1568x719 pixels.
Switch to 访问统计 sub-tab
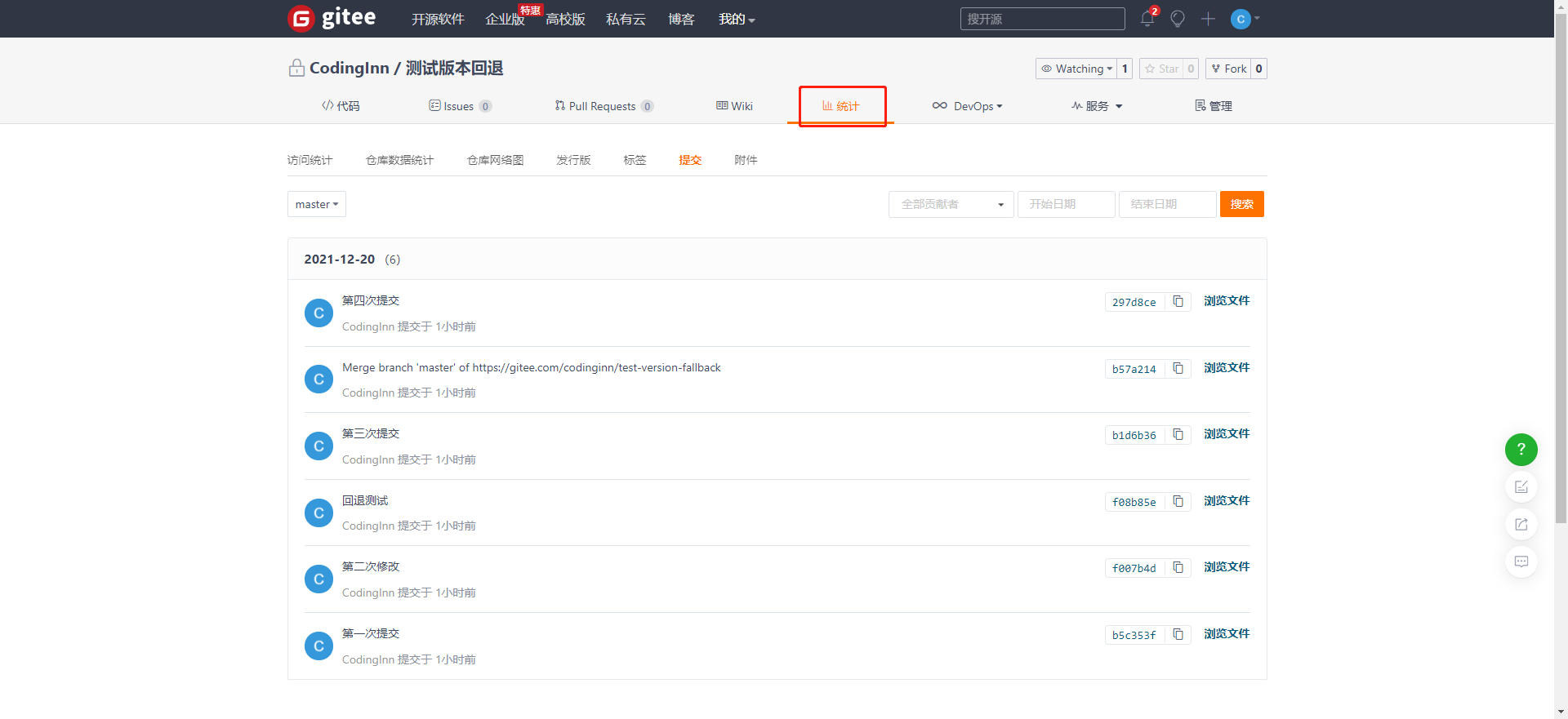tap(310, 160)
